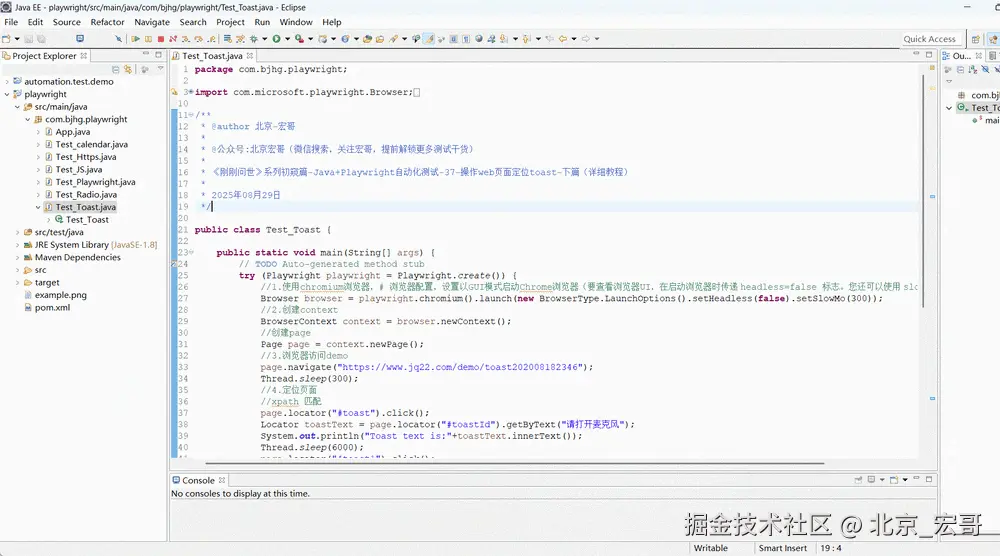The image size is (1000, 556).
Task: Collapse the Javadoc comment fold at line 11
Action: [x=191, y=115]
